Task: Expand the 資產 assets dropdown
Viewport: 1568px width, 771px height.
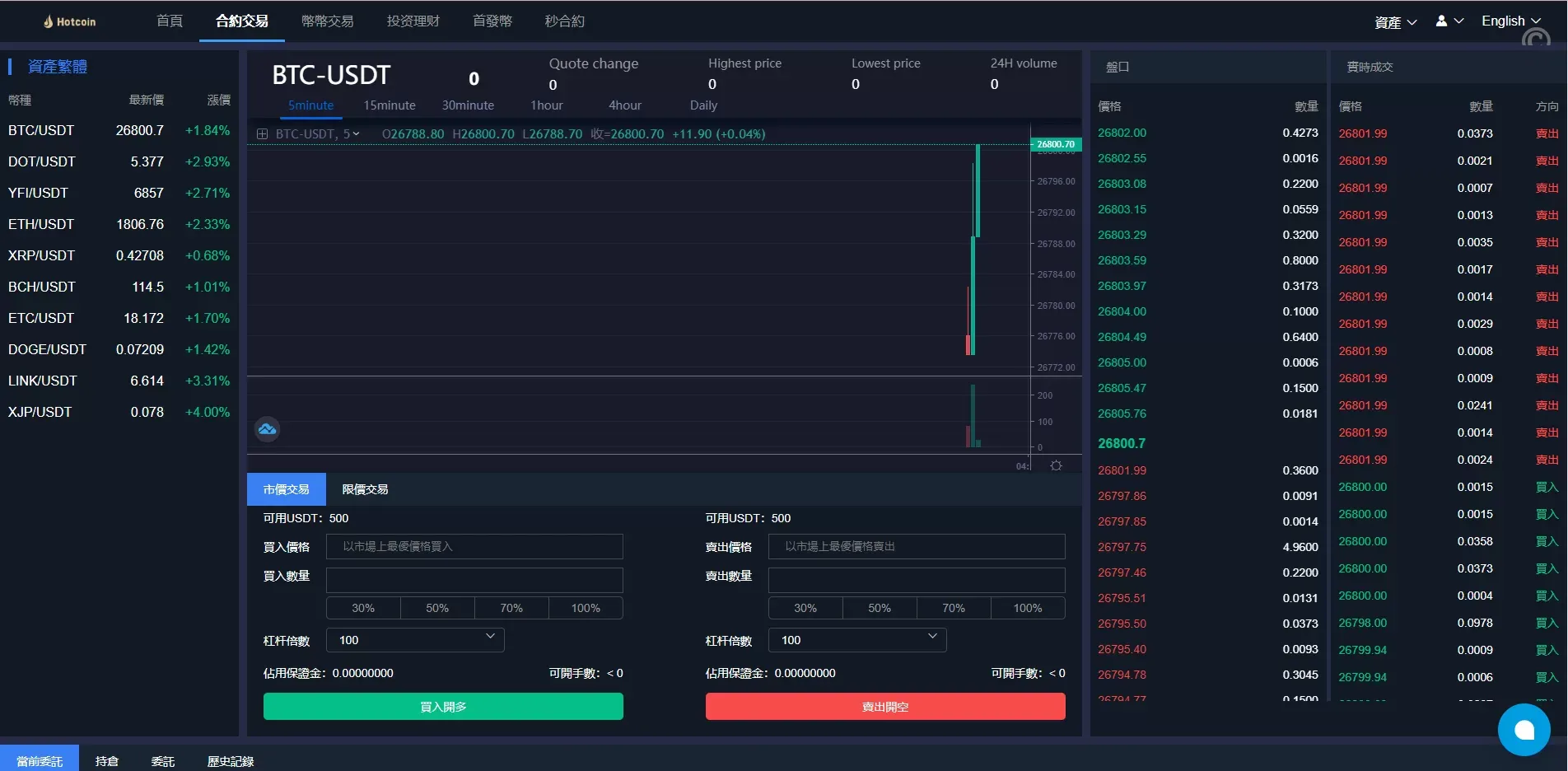Action: (x=1395, y=22)
